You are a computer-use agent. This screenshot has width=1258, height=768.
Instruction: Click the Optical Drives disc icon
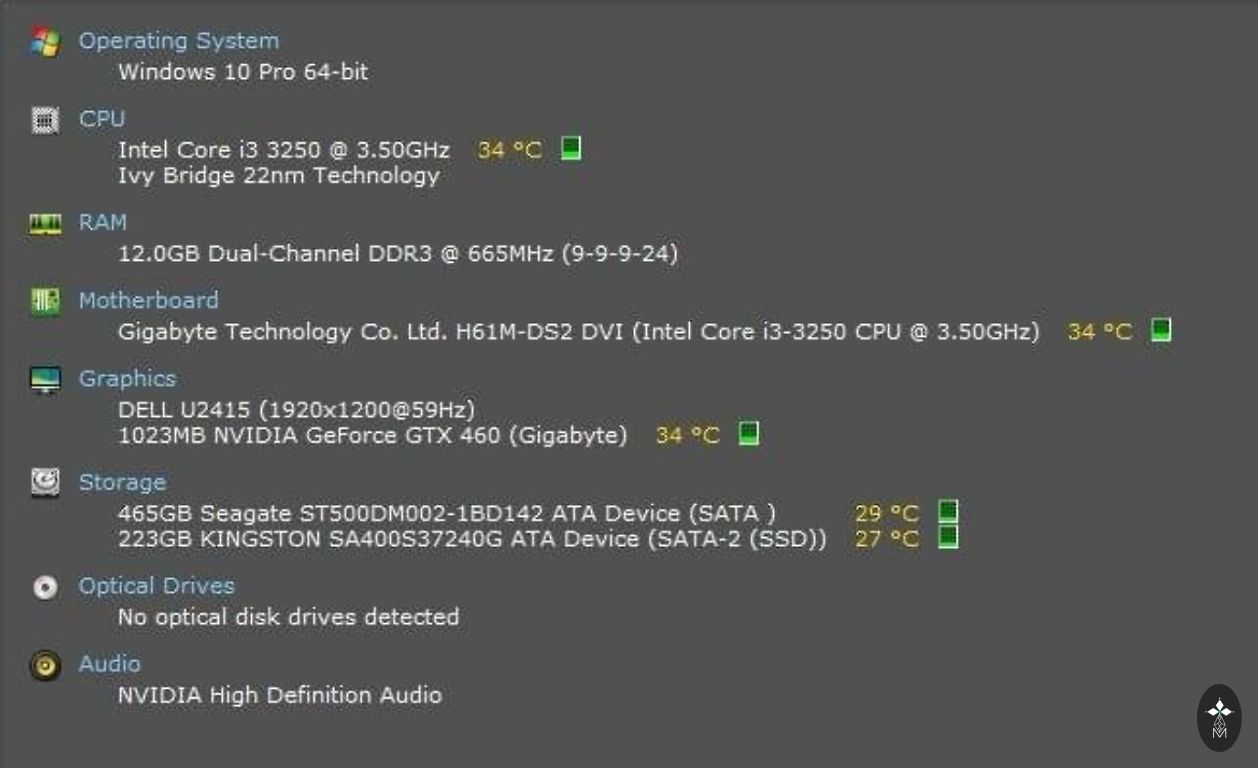[45, 587]
